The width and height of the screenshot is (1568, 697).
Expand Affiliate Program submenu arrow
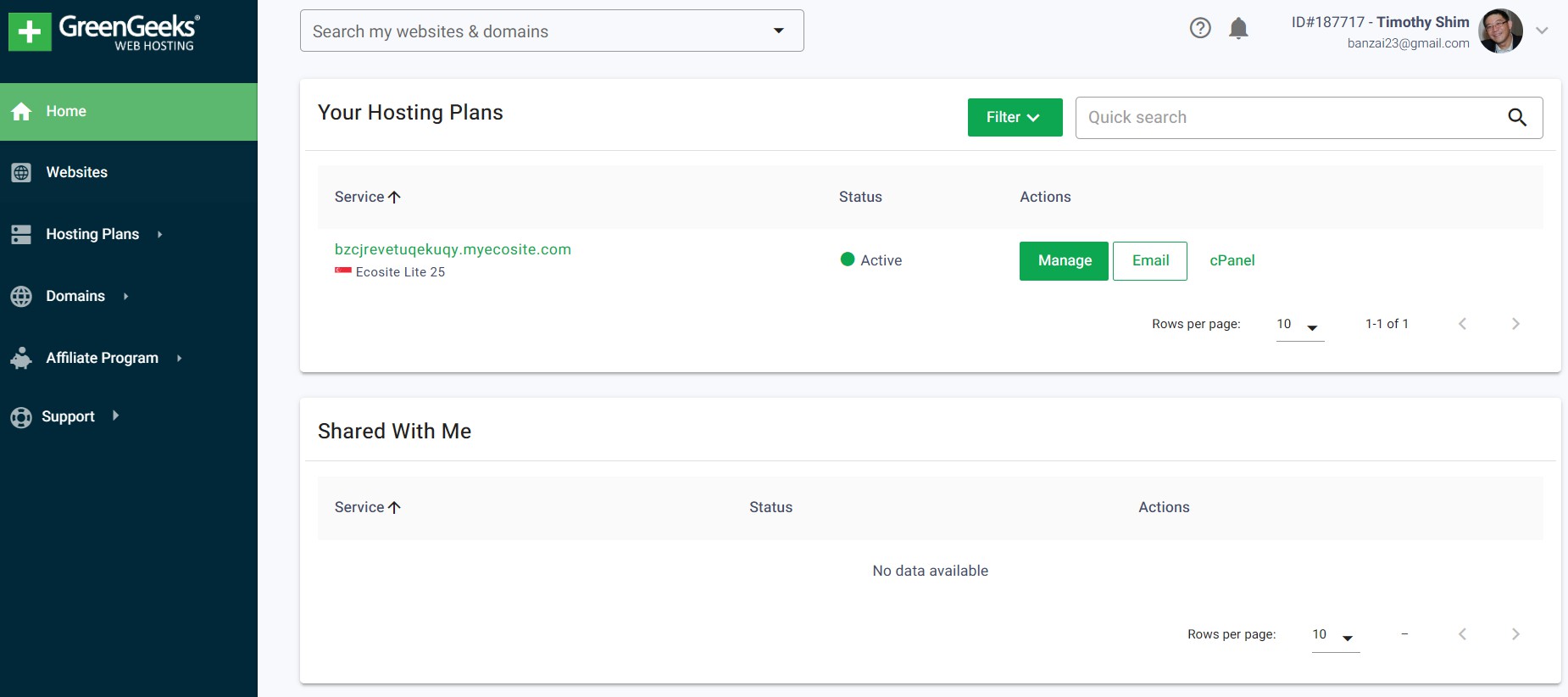click(179, 358)
